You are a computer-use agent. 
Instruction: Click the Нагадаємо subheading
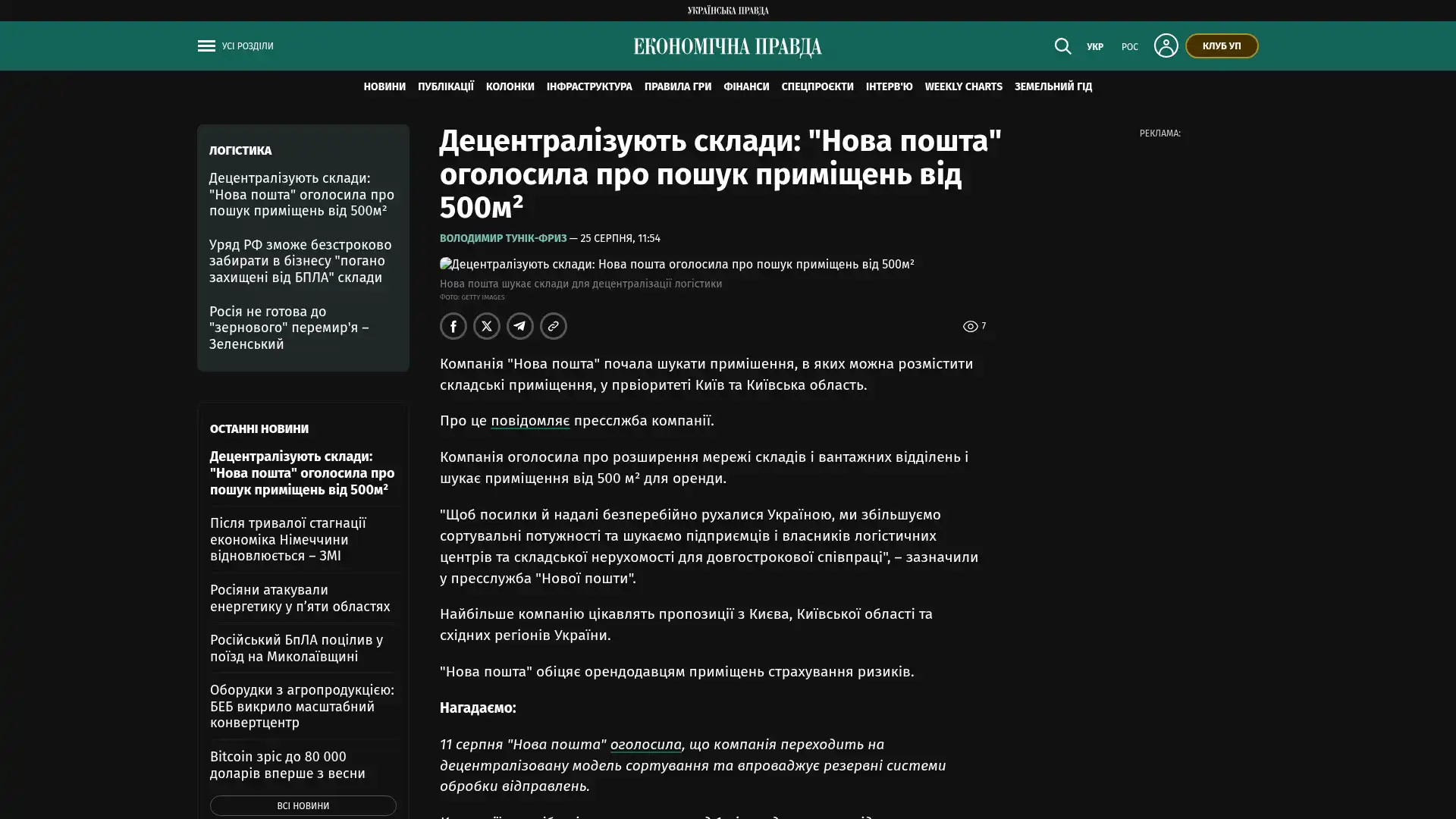478,708
